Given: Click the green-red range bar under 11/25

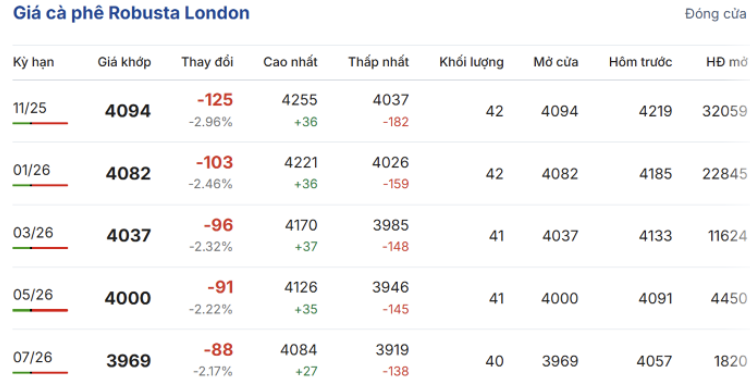Looking at the screenshot, I should [40, 123].
